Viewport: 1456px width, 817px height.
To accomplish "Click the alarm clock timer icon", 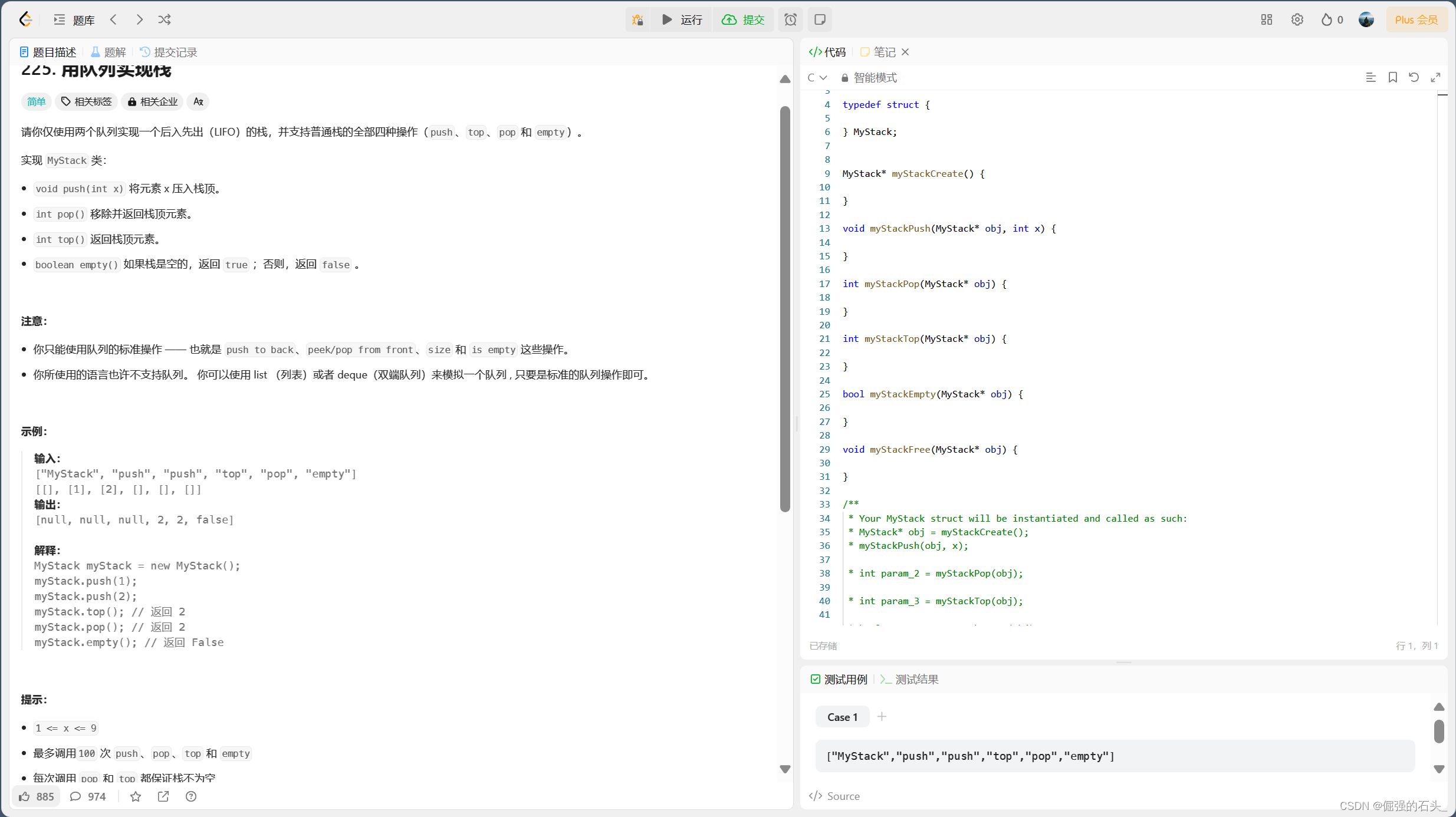I will pos(790,19).
